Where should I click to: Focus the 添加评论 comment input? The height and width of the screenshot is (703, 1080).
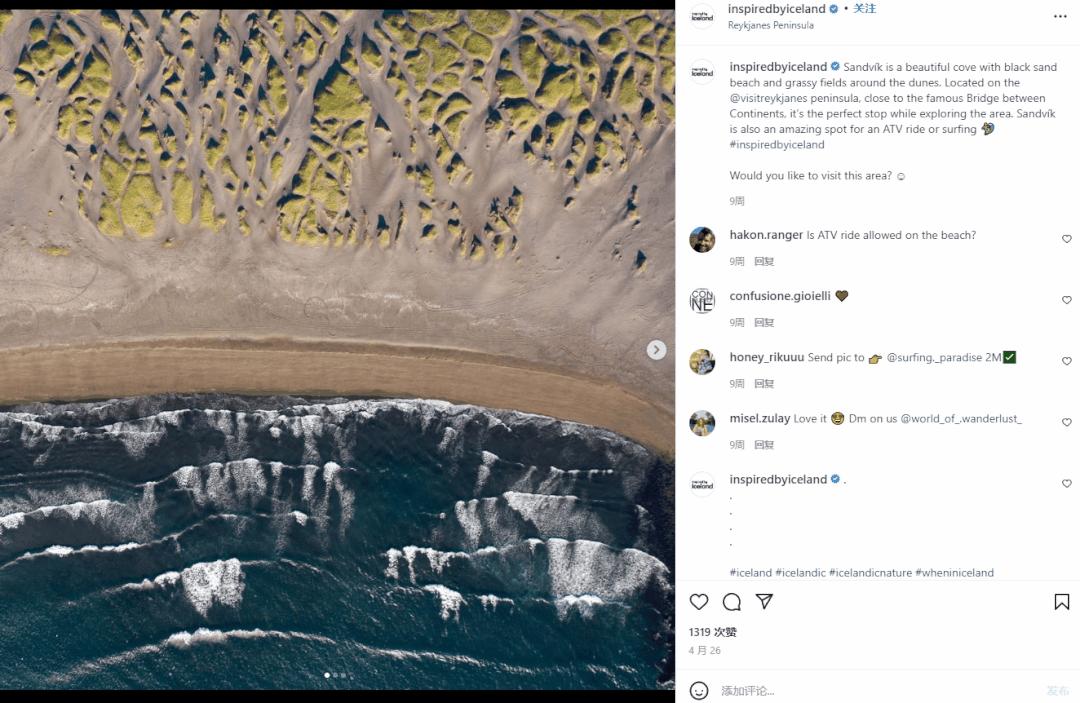tap(878, 691)
